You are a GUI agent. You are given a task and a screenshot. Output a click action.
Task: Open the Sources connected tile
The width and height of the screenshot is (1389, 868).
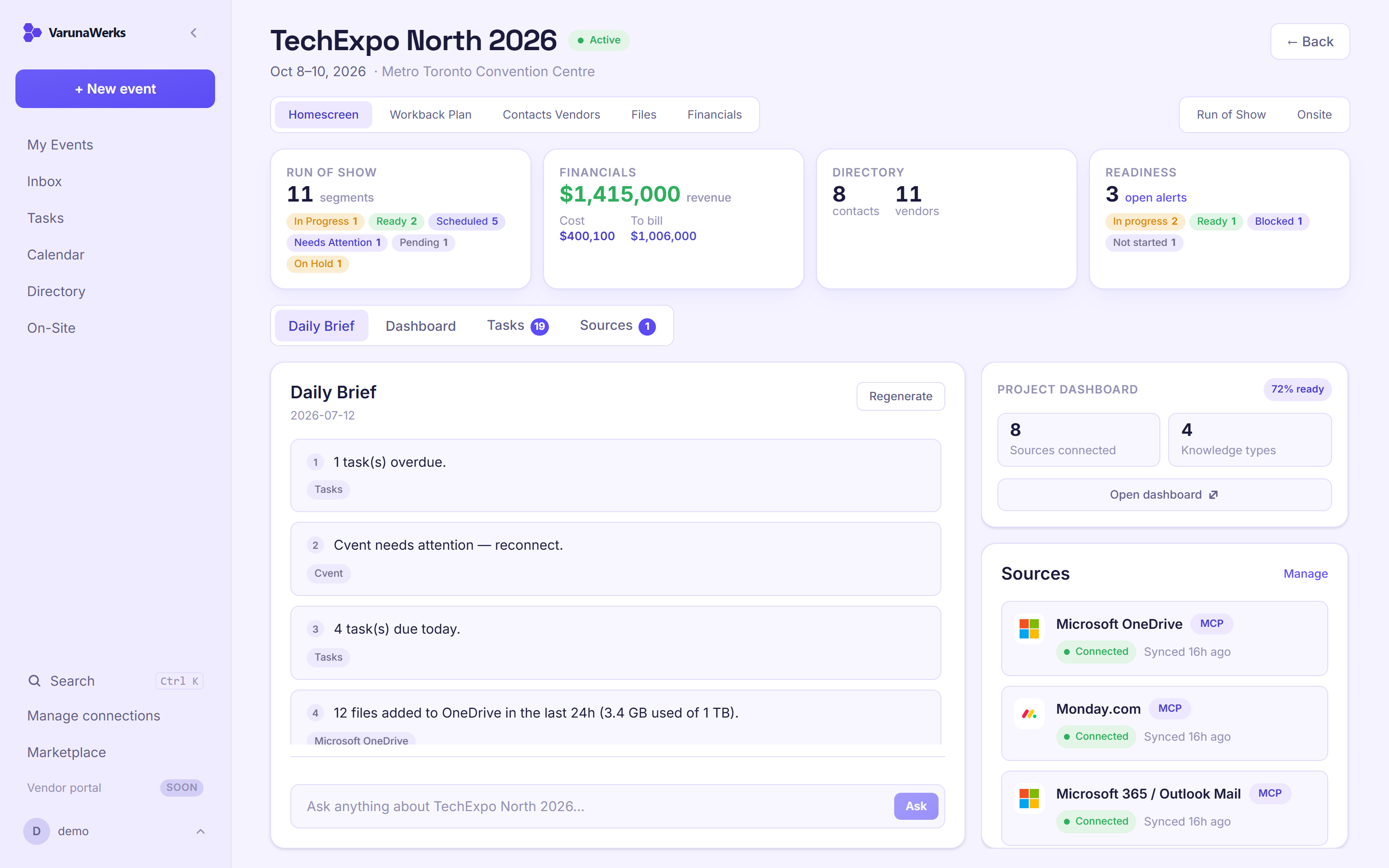pos(1078,440)
